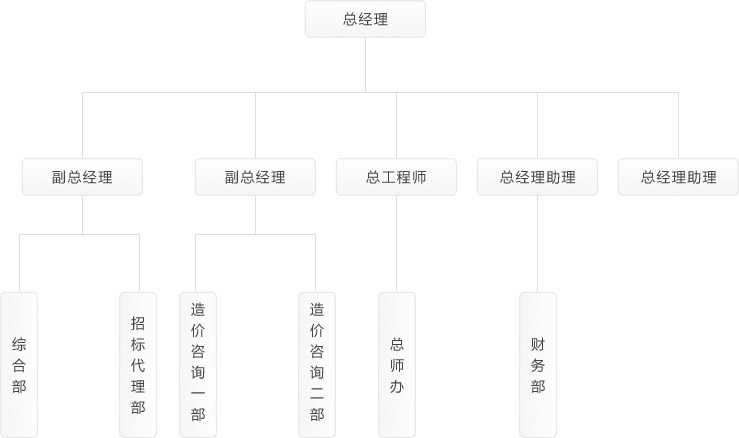The height and width of the screenshot is (438, 739).
Task: Click the 总工程师 box
Action: click(x=396, y=177)
